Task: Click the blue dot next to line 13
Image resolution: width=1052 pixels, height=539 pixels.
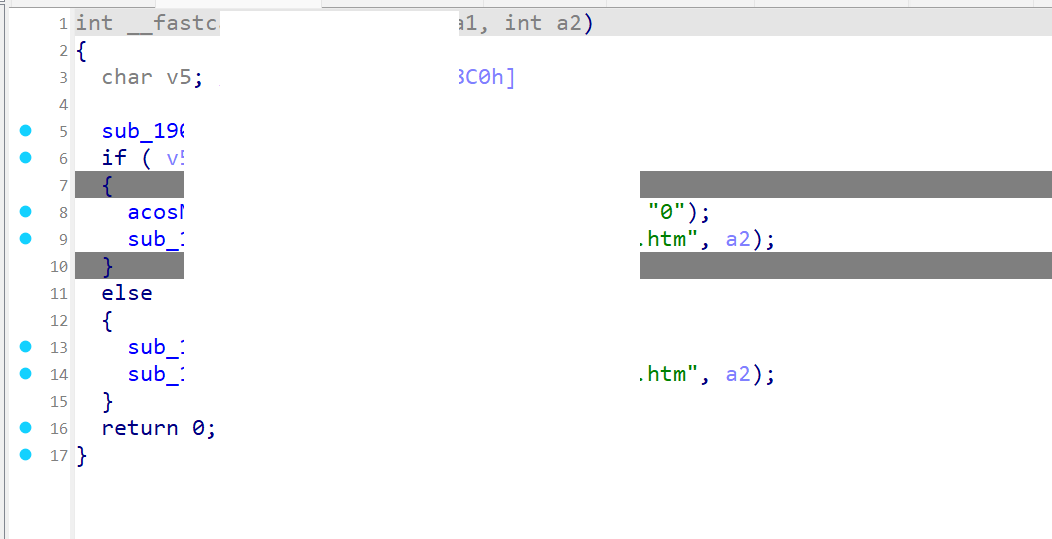Action: coord(26,346)
